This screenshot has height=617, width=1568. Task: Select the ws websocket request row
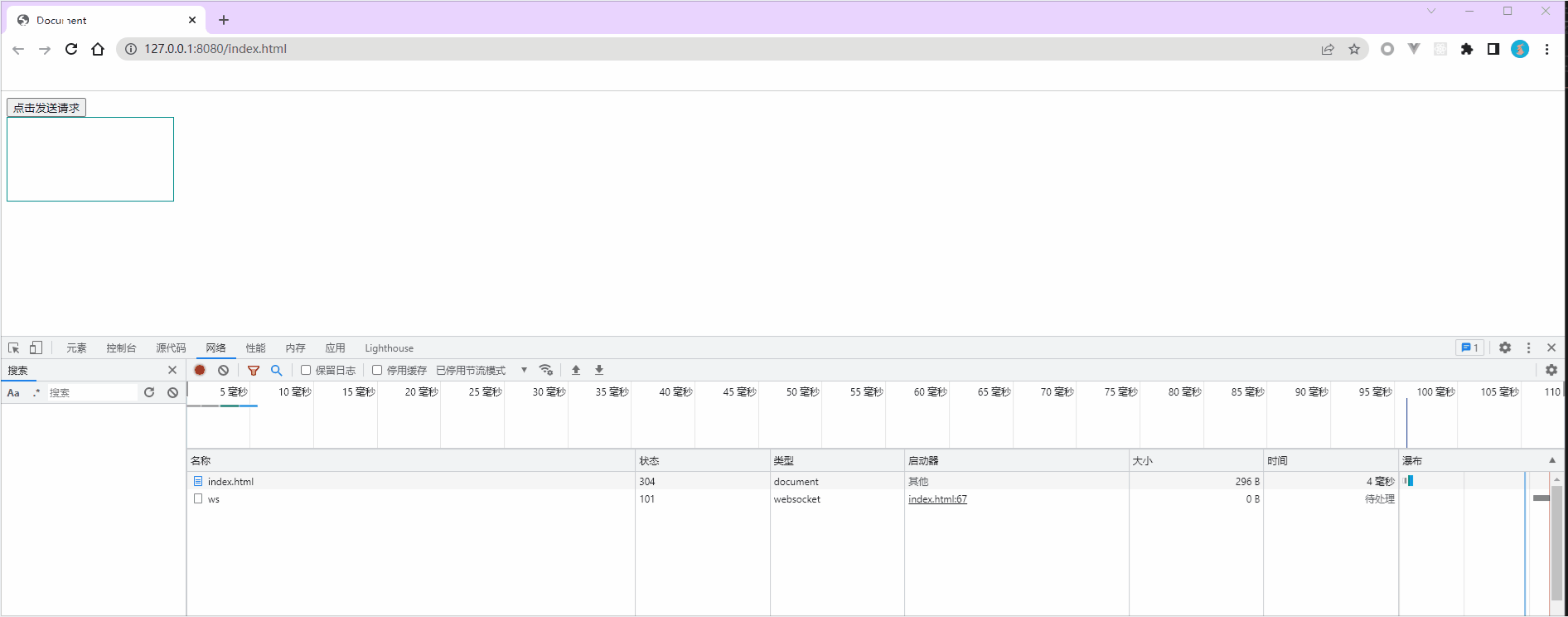793,499
